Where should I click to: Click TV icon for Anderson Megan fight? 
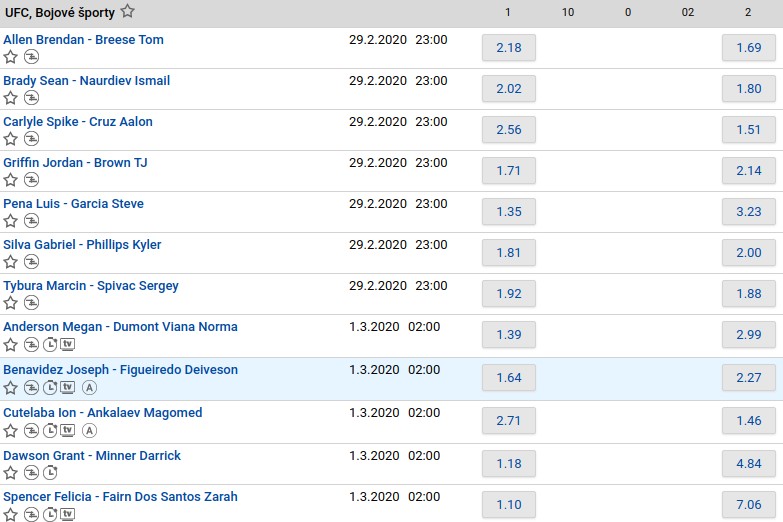(68, 345)
